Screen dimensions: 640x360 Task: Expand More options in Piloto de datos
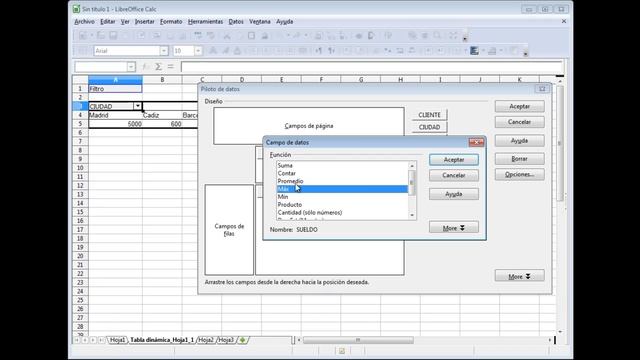[x=519, y=276]
